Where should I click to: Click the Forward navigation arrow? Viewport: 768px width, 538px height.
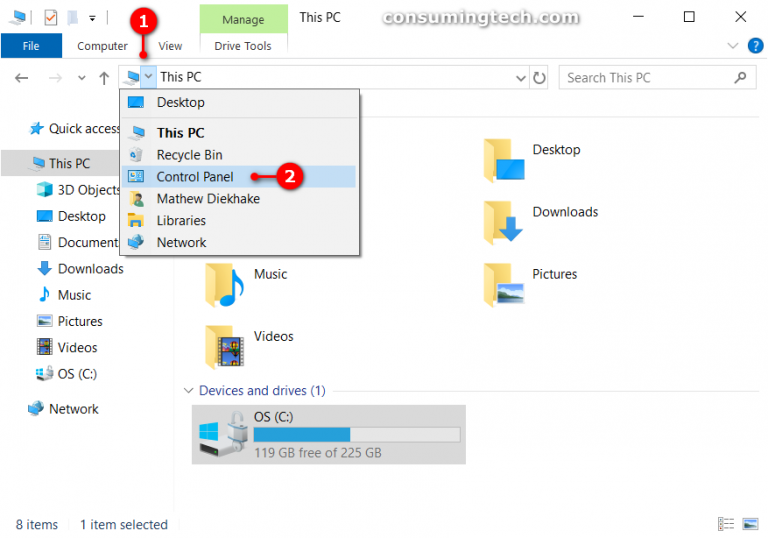click(55, 78)
